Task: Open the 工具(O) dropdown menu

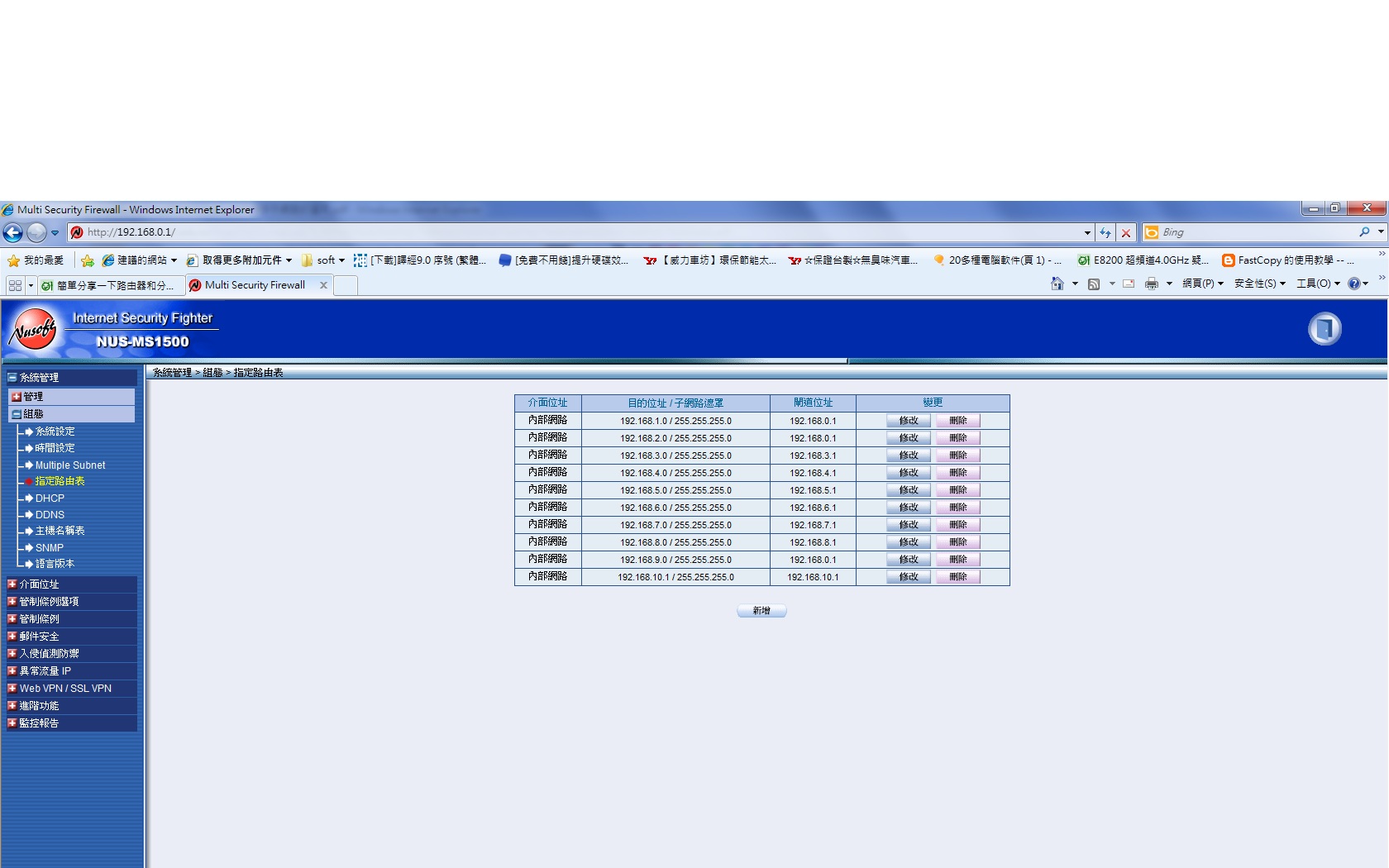Action: point(1317,284)
